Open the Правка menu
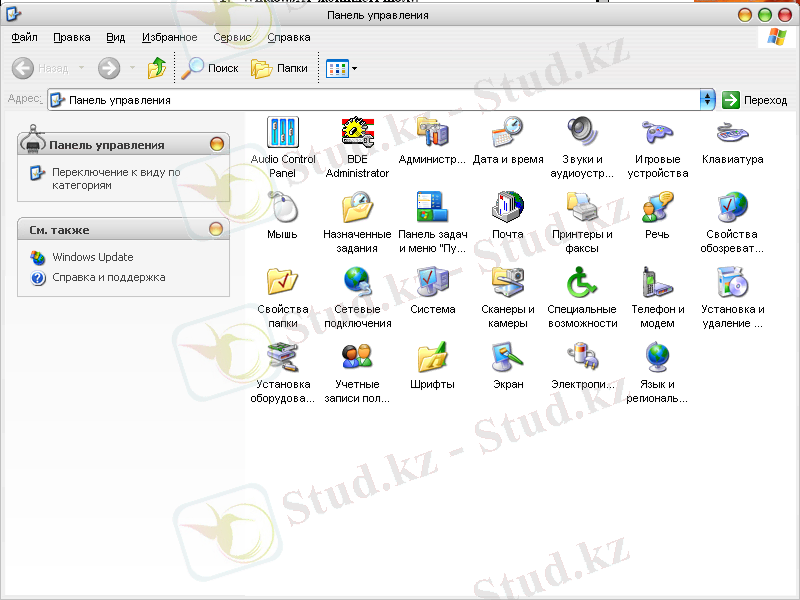800x600 pixels. (71, 37)
